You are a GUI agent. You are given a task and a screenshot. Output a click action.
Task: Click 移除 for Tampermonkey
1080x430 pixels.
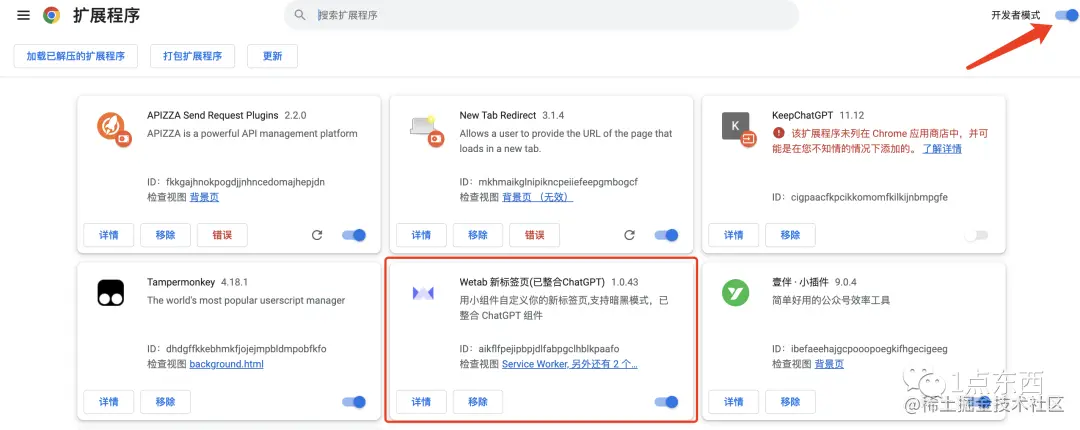coord(165,402)
